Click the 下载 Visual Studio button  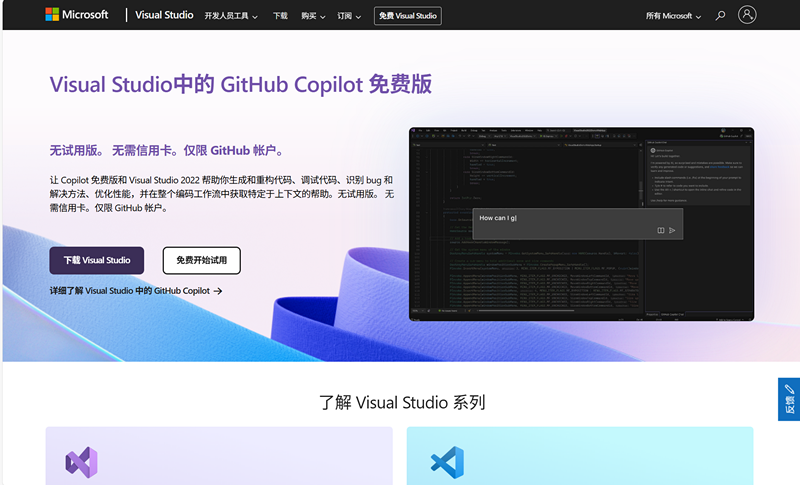(x=96, y=260)
